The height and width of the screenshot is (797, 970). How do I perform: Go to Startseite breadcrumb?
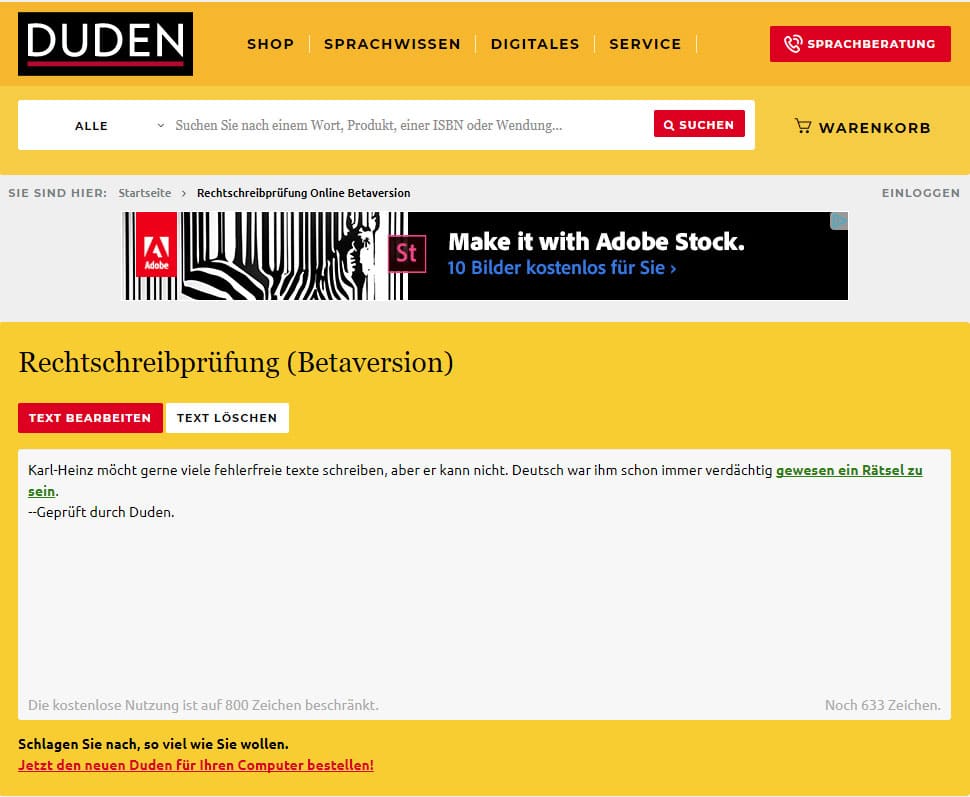point(145,193)
